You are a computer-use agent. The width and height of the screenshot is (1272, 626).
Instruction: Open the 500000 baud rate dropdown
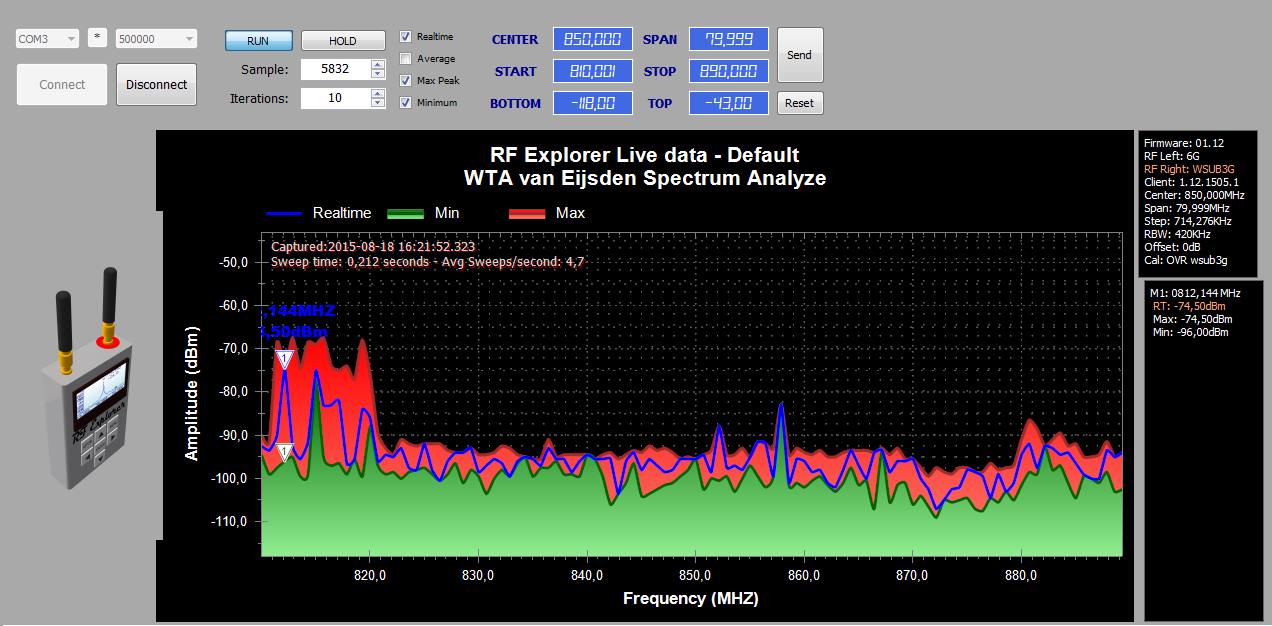click(x=156, y=38)
